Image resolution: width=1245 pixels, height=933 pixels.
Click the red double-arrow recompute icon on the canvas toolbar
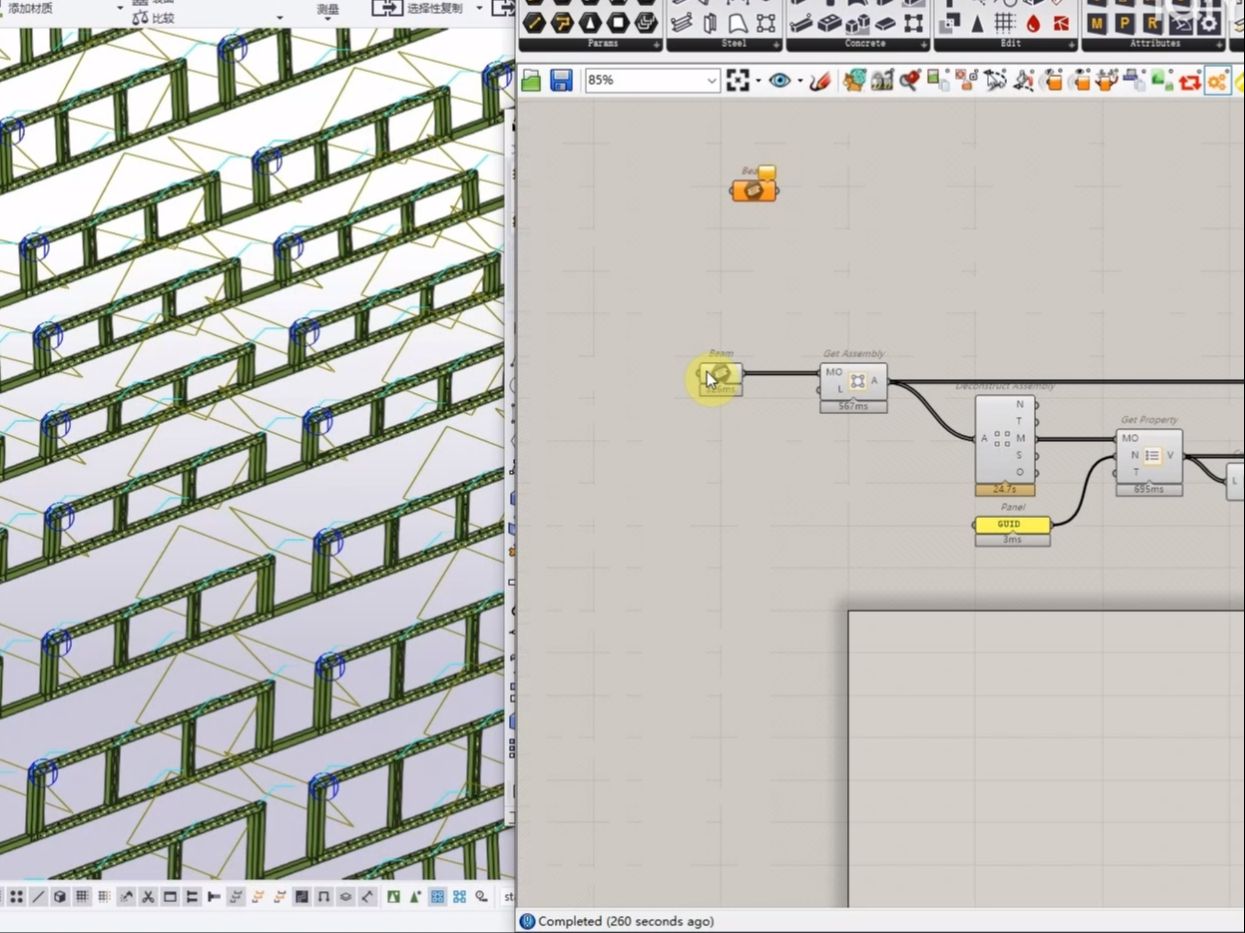(x=1188, y=81)
